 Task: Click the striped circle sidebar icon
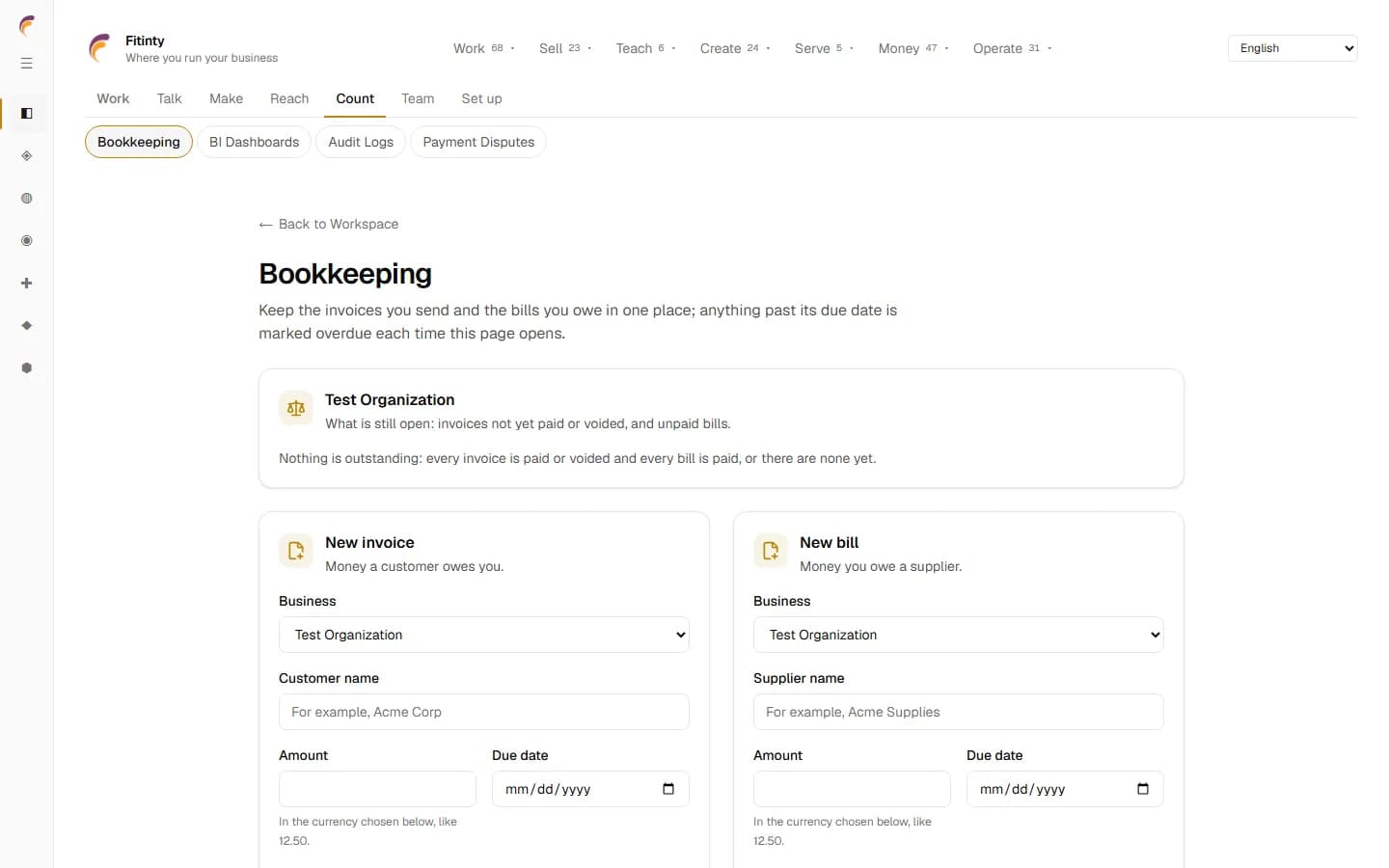coord(27,199)
